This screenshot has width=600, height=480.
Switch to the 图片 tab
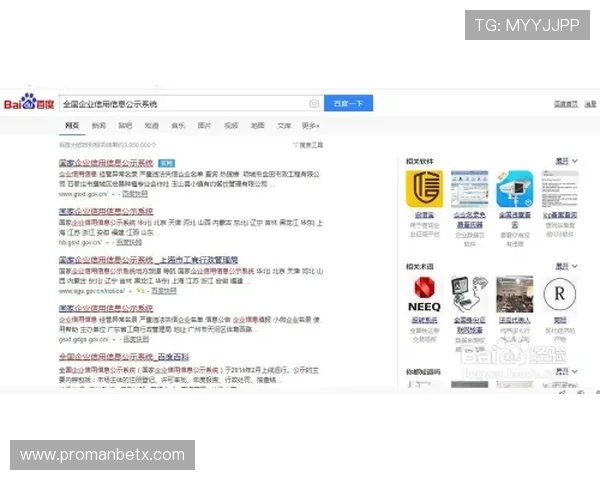click(204, 125)
